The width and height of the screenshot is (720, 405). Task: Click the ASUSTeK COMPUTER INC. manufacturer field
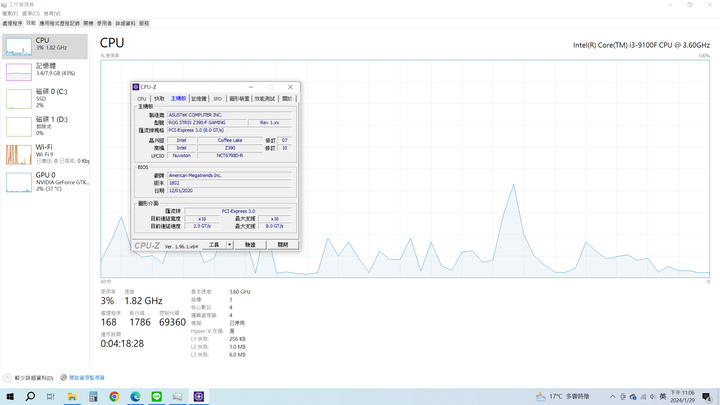[230, 115]
